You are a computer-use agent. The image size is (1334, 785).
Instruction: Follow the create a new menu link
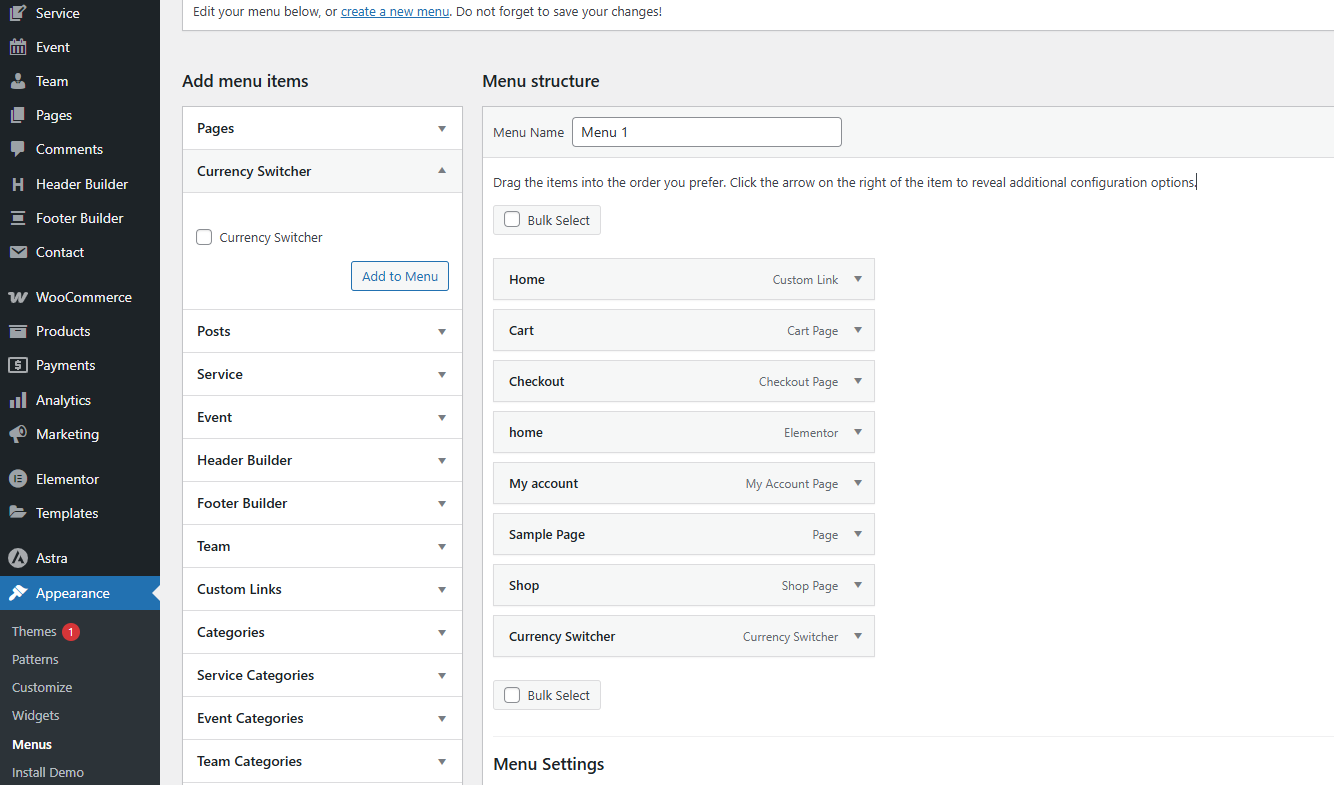coord(394,12)
